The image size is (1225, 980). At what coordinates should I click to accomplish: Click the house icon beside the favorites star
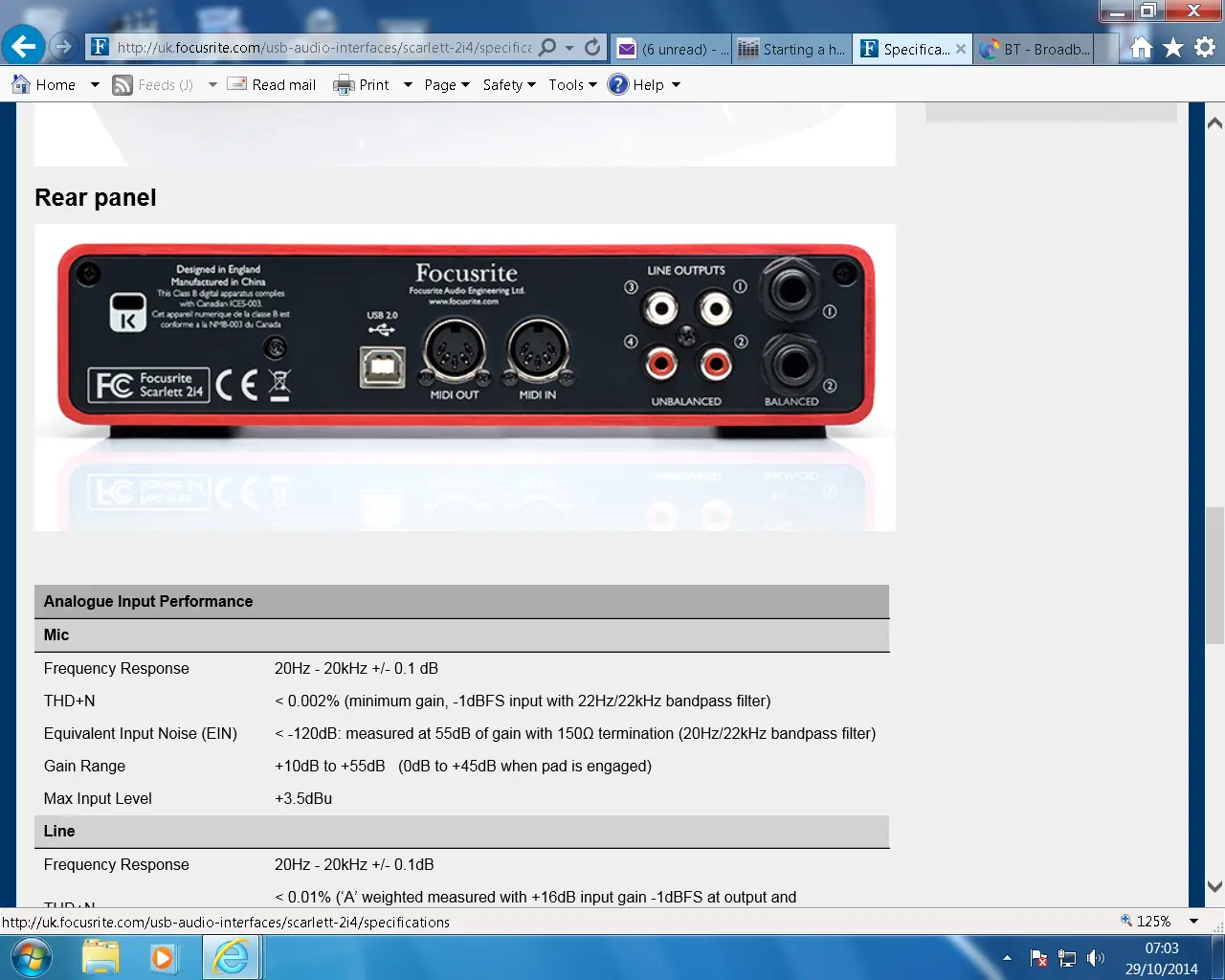(1141, 47)
